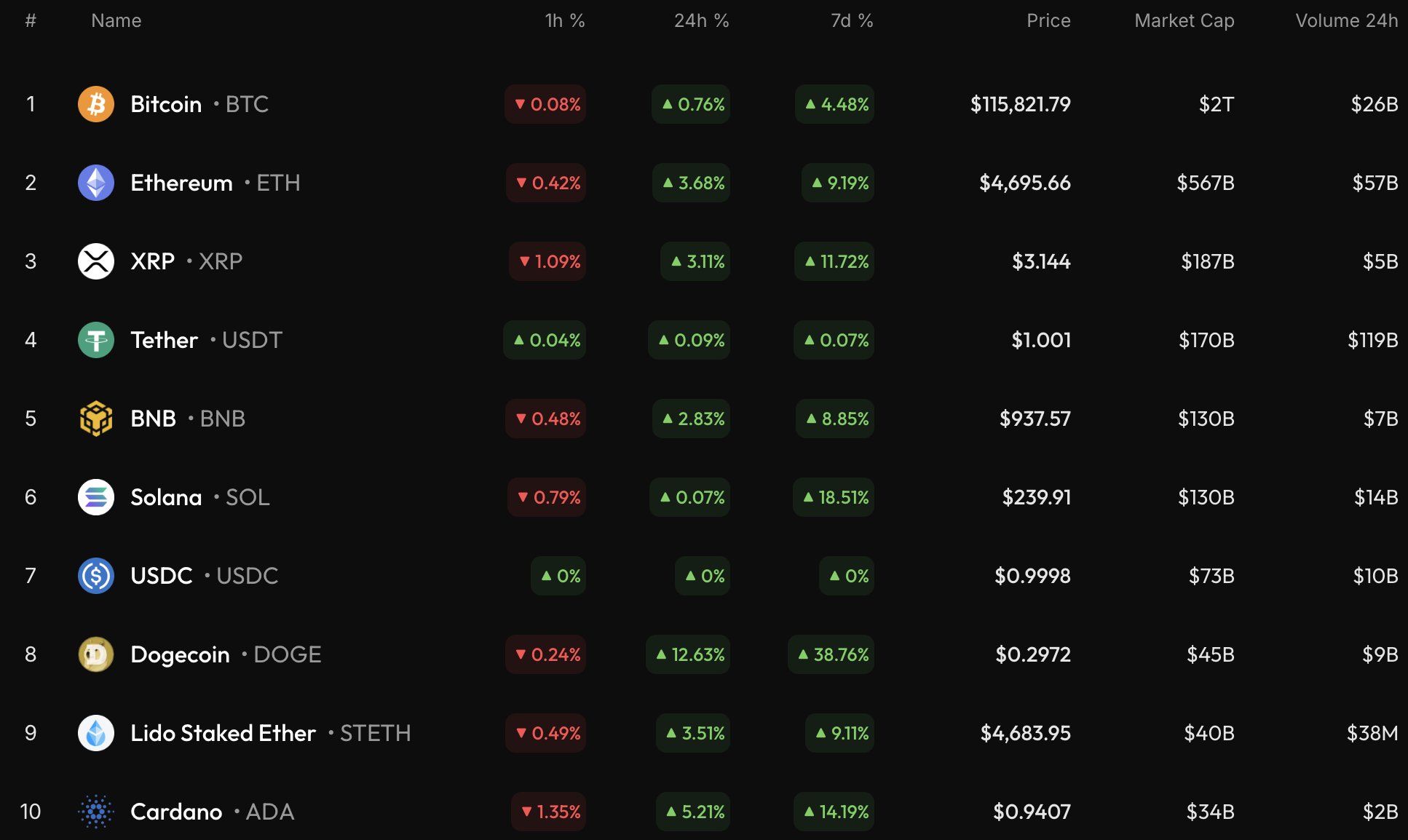Image resolution: width=1408 pixels, height=840 pixels.
Task: Click the USDC dollar icon
Action: coord(96,576)
